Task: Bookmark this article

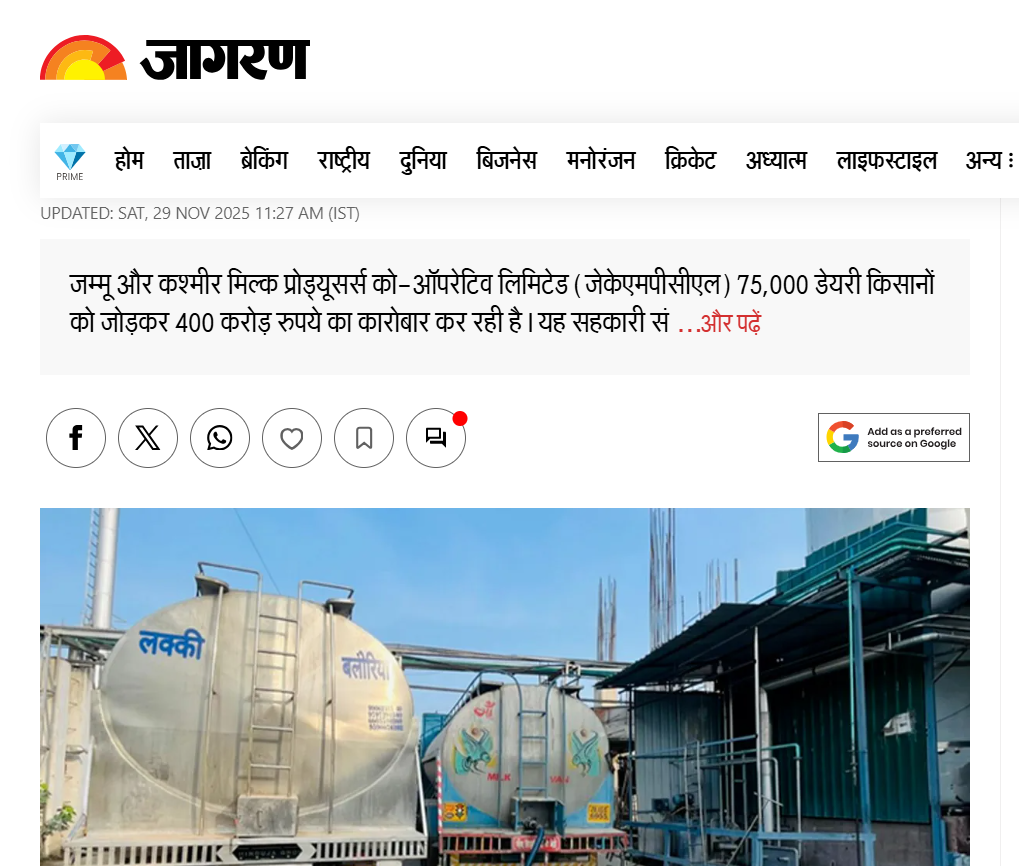Action: click(364, 438)
